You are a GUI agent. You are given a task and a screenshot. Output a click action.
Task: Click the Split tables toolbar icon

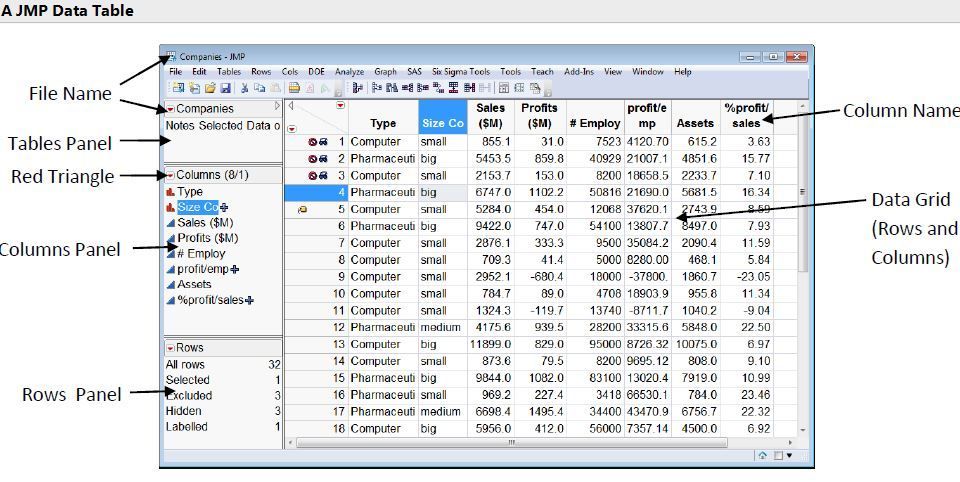click(422, 88)
